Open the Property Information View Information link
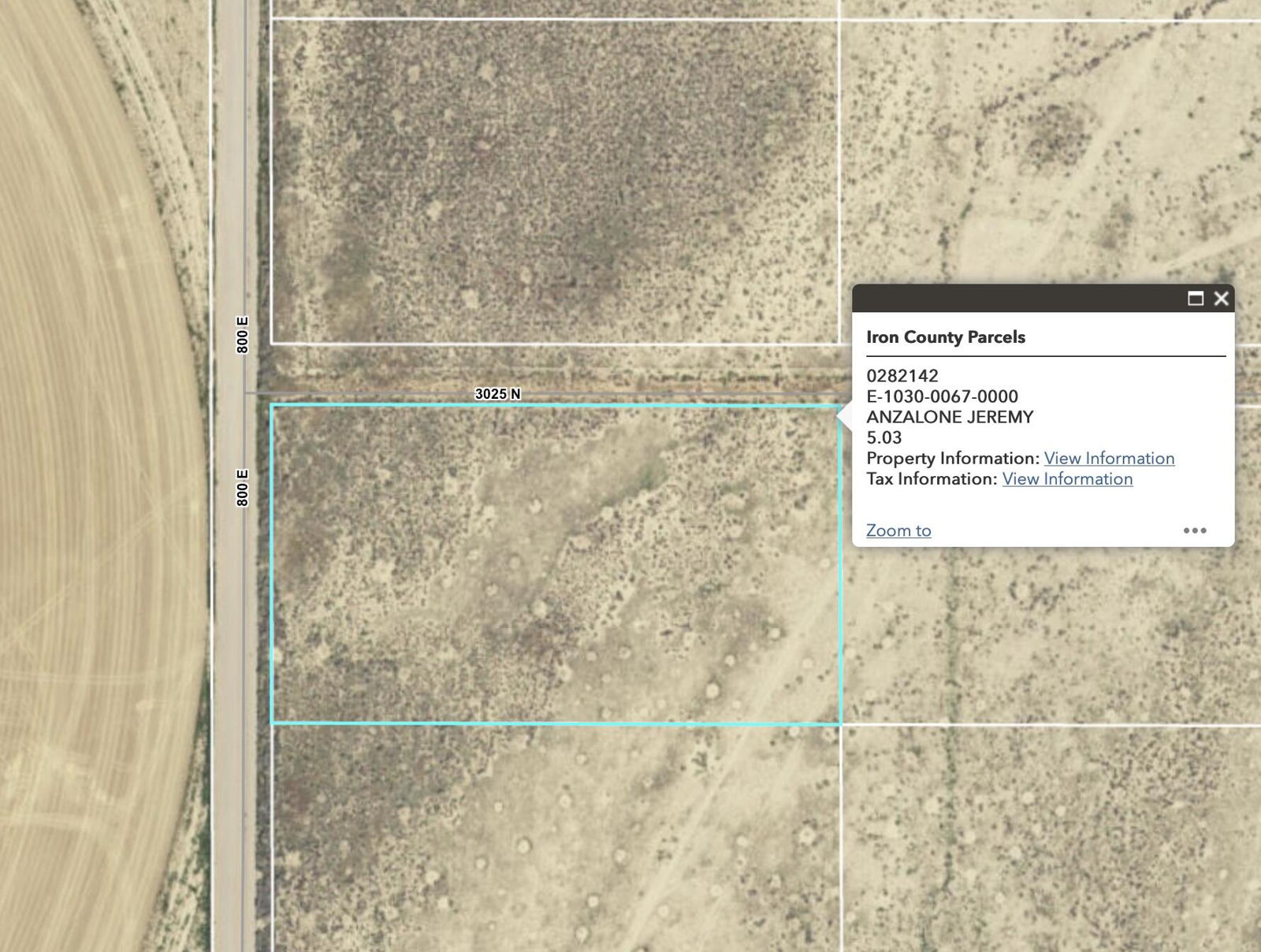Screen dimensions: 1261x952 coord(1109,458)
